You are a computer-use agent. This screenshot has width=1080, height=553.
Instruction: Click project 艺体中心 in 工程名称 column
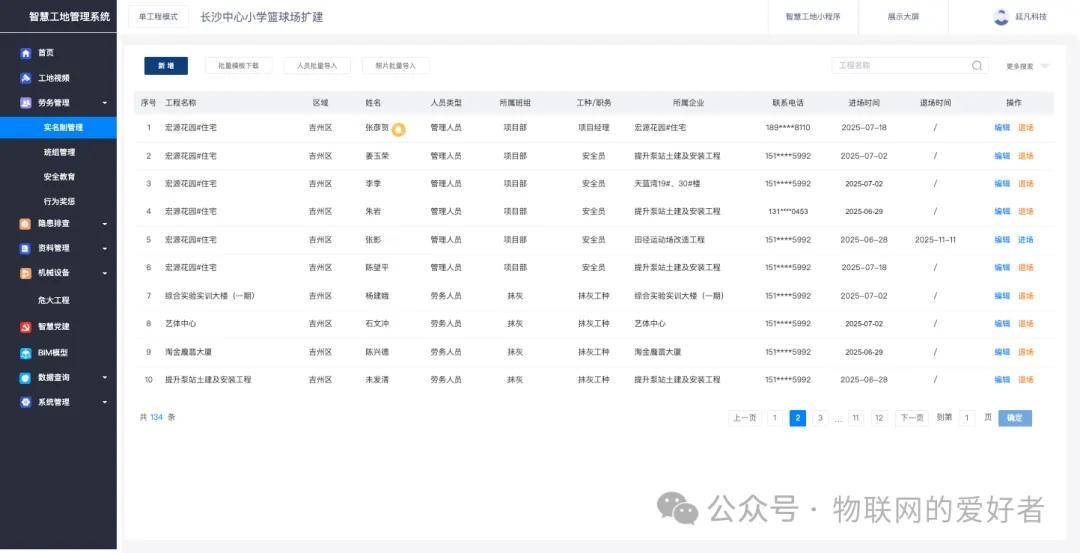pyautogui.click(x=180, y=324)
